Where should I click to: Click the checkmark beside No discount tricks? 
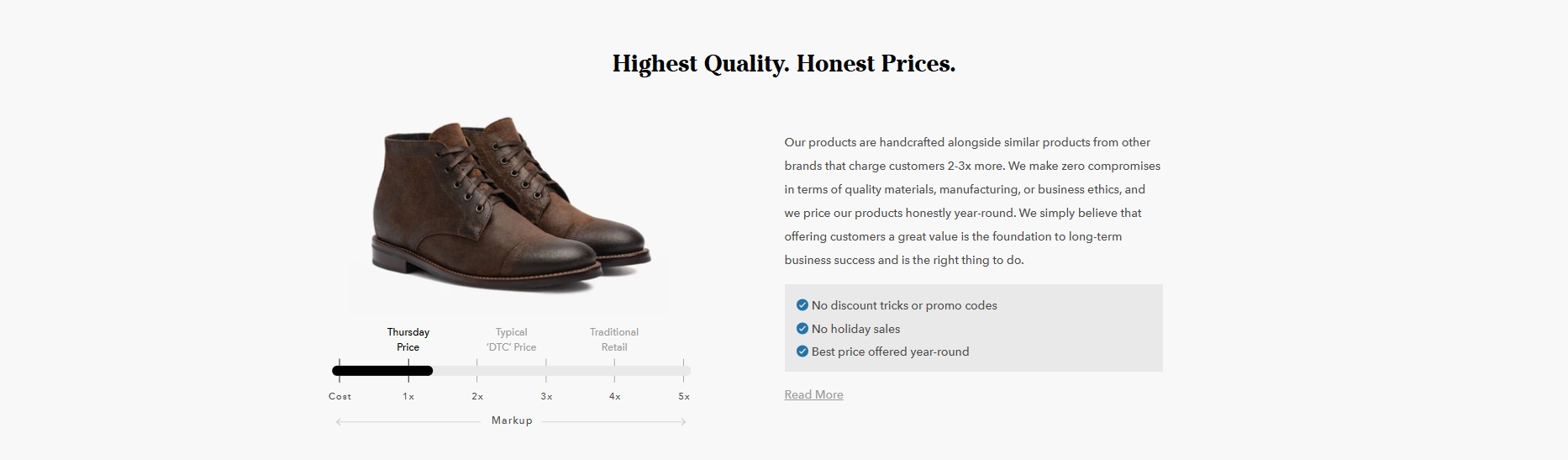click(x=802, y=305)
